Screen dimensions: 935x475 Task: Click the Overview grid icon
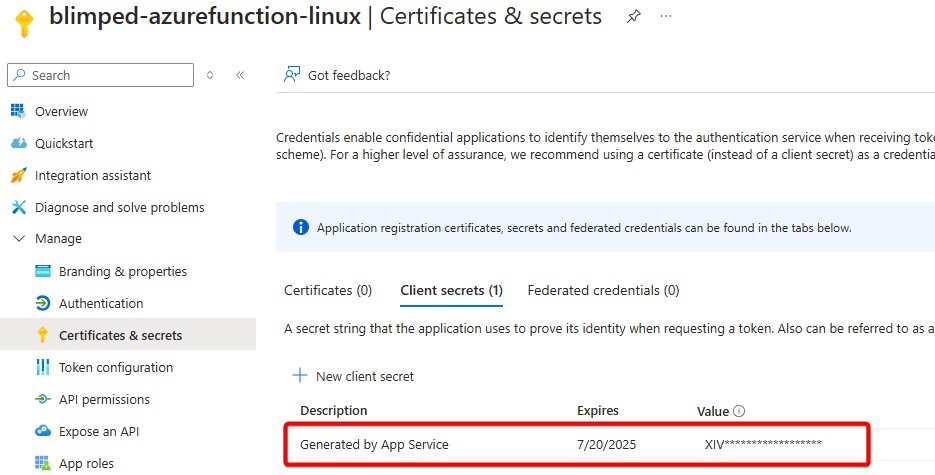pos(18,111)
